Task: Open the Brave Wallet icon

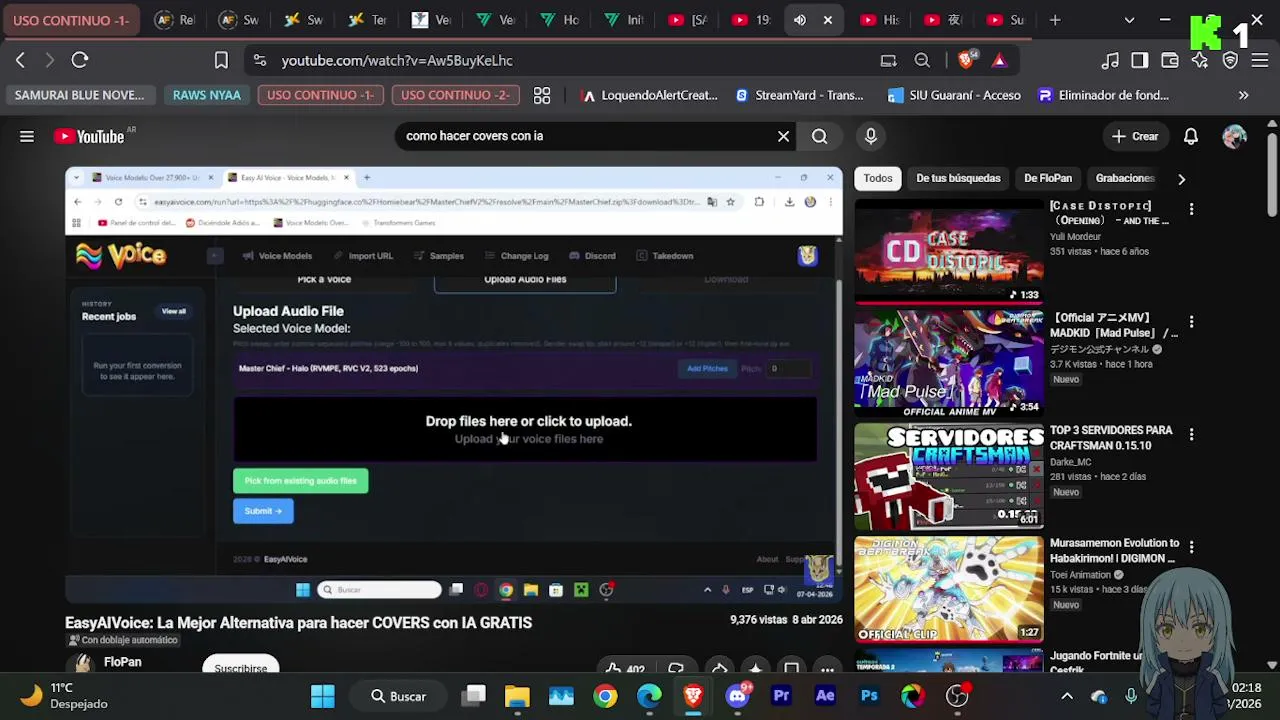Action: [x=1170, y=60]
